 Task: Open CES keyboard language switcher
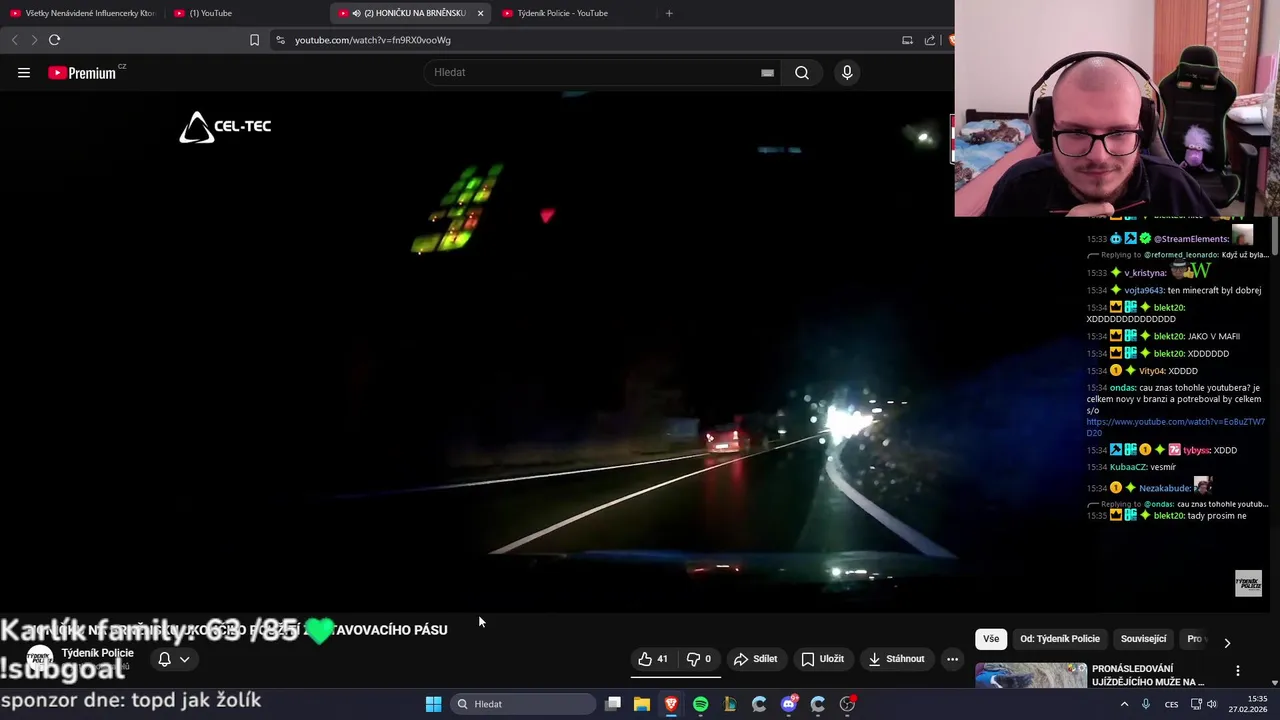[x=1171, y=704]
